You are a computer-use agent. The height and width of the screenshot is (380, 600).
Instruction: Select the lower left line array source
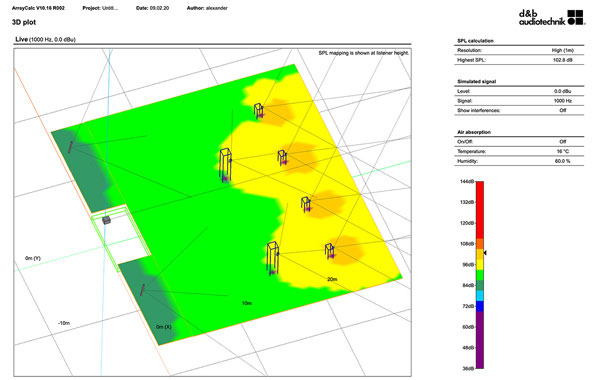(x=142, y=290)
